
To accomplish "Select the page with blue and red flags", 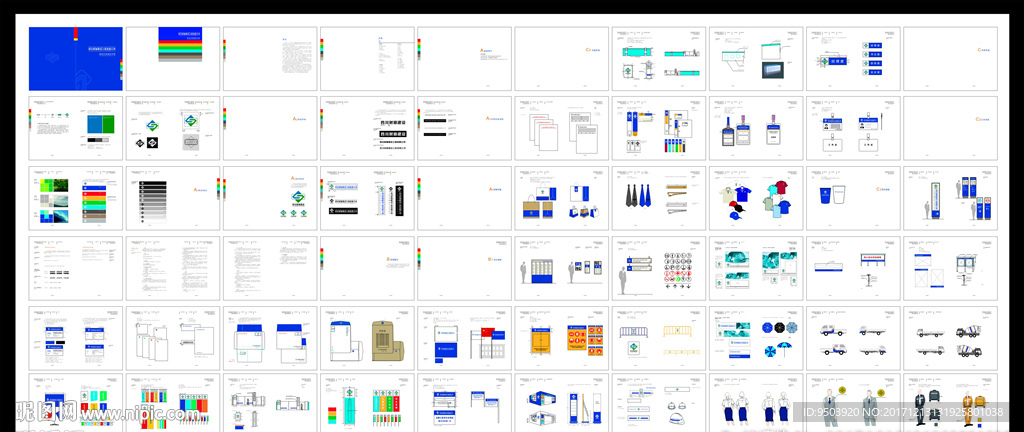I will [465, 338].
